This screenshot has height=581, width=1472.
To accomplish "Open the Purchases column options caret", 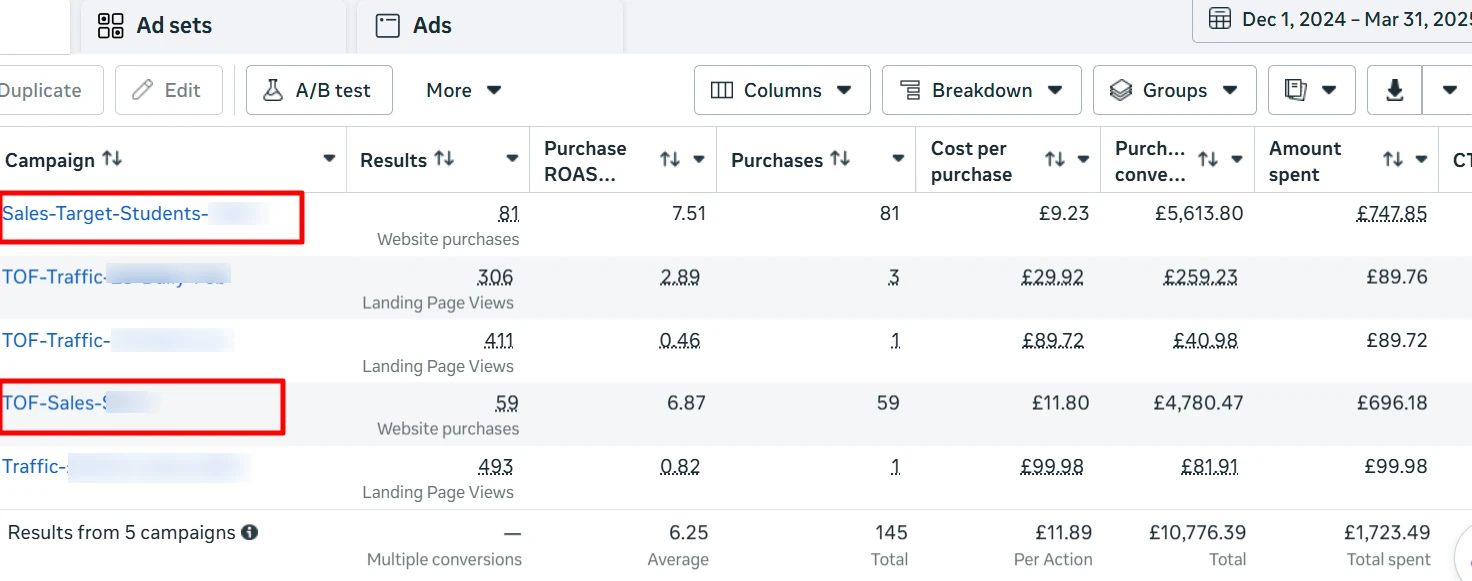I will tap(898, 160).
